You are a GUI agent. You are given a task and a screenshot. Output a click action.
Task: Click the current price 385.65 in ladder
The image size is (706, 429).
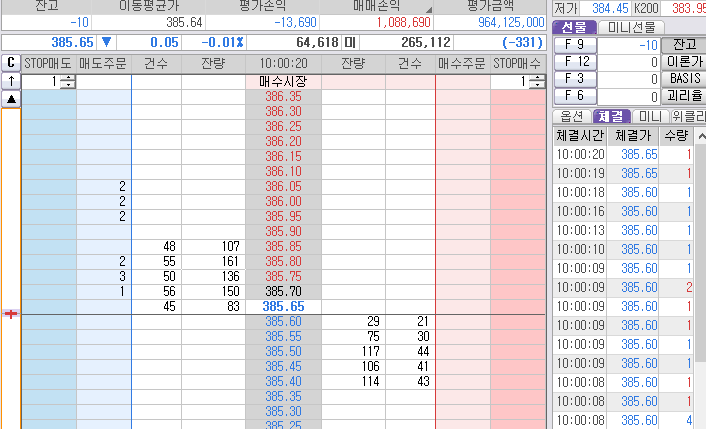(283, 307)
